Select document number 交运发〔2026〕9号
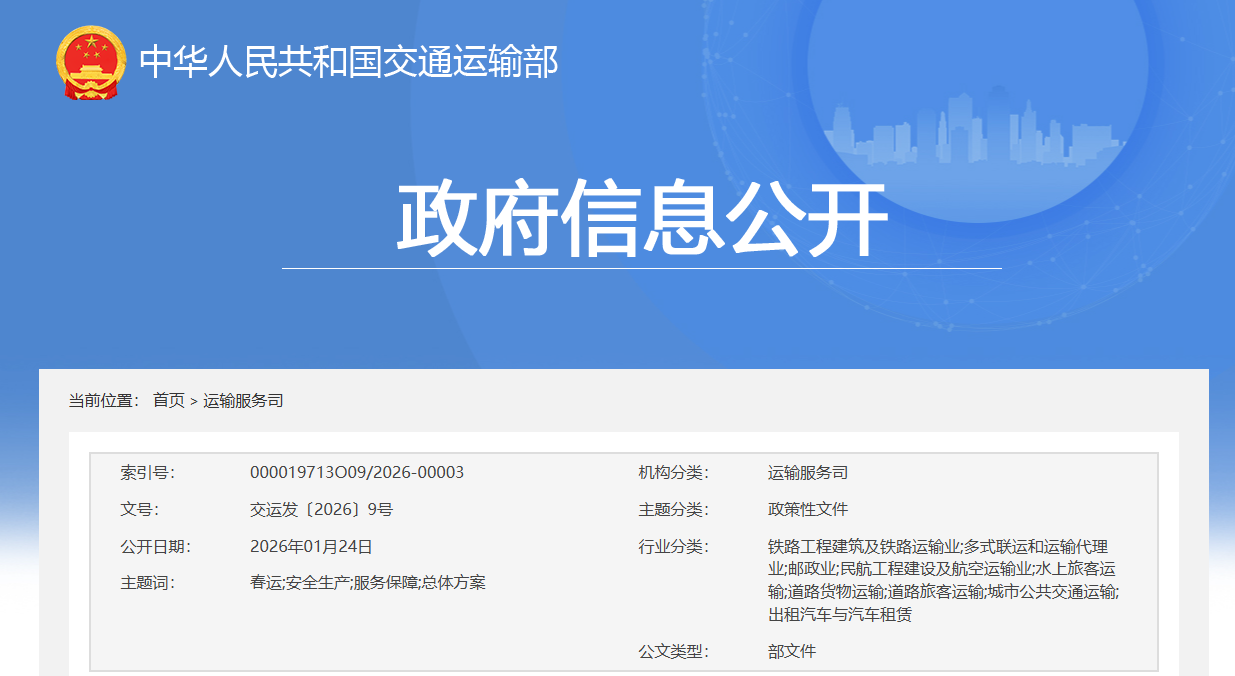This screenshot has width=1235, height=676. pos(322,509)
